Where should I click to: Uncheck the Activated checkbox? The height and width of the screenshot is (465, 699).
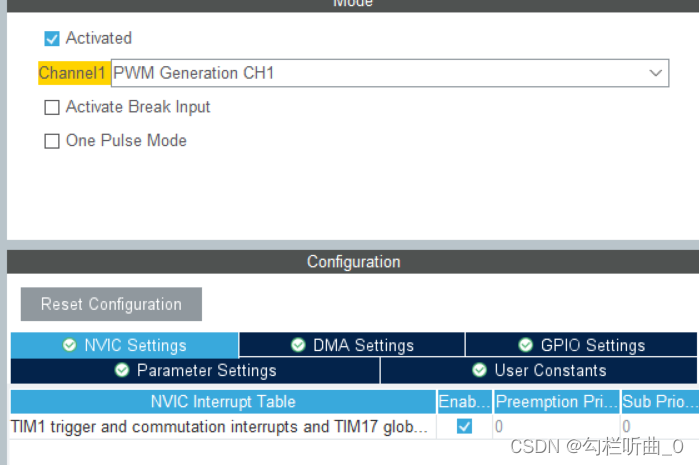coord(52,39)
